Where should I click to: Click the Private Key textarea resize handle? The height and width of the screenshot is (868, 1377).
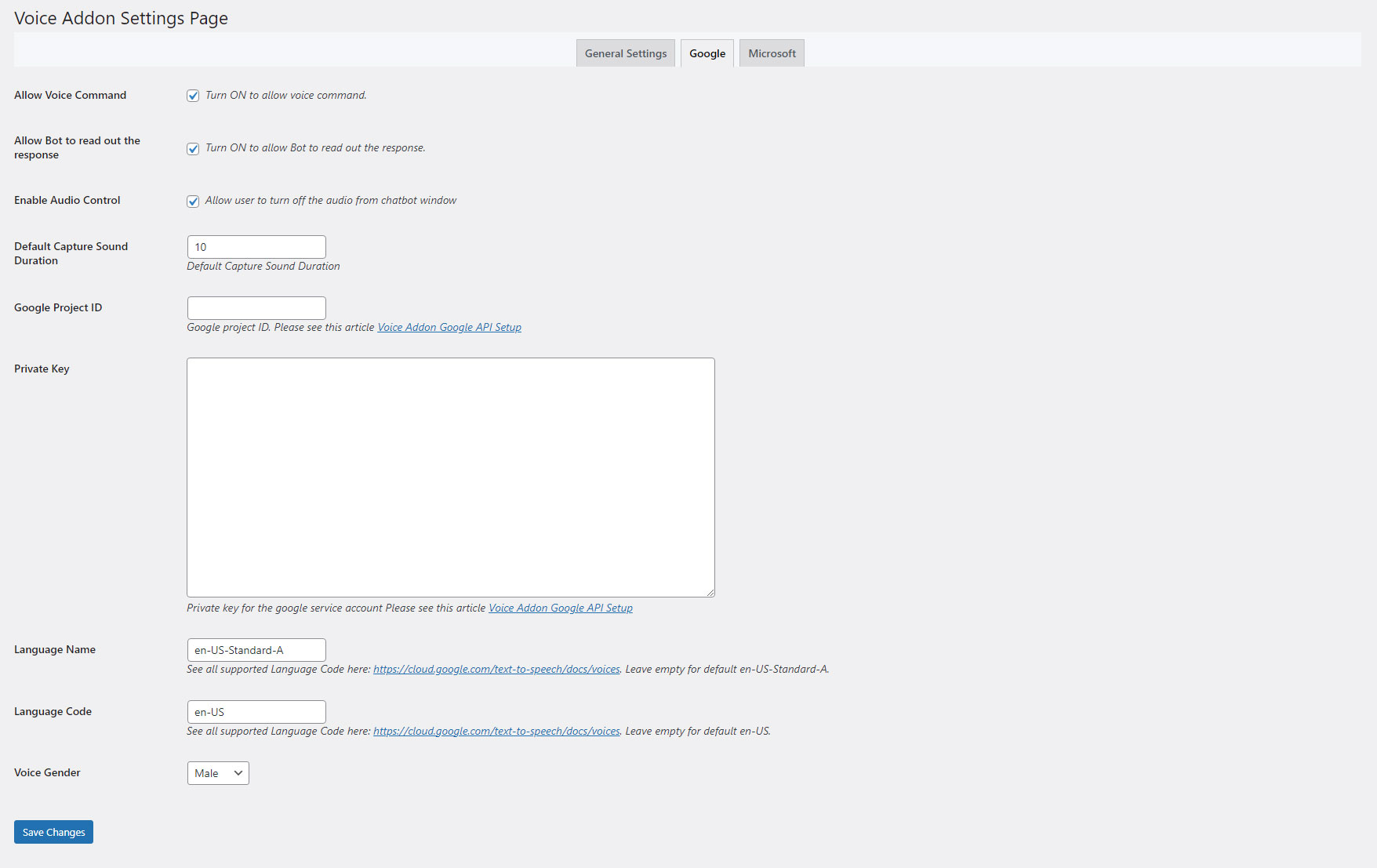click(x=710, y=592)
